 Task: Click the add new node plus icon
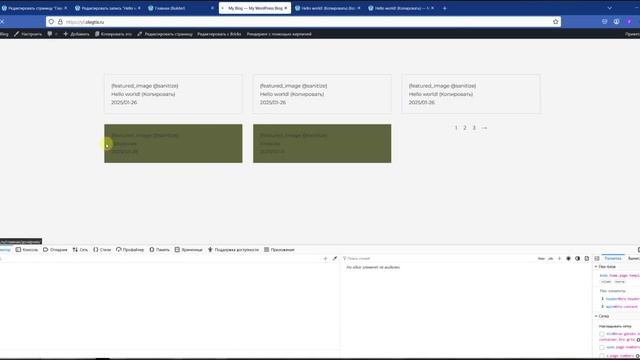[325, 258]
